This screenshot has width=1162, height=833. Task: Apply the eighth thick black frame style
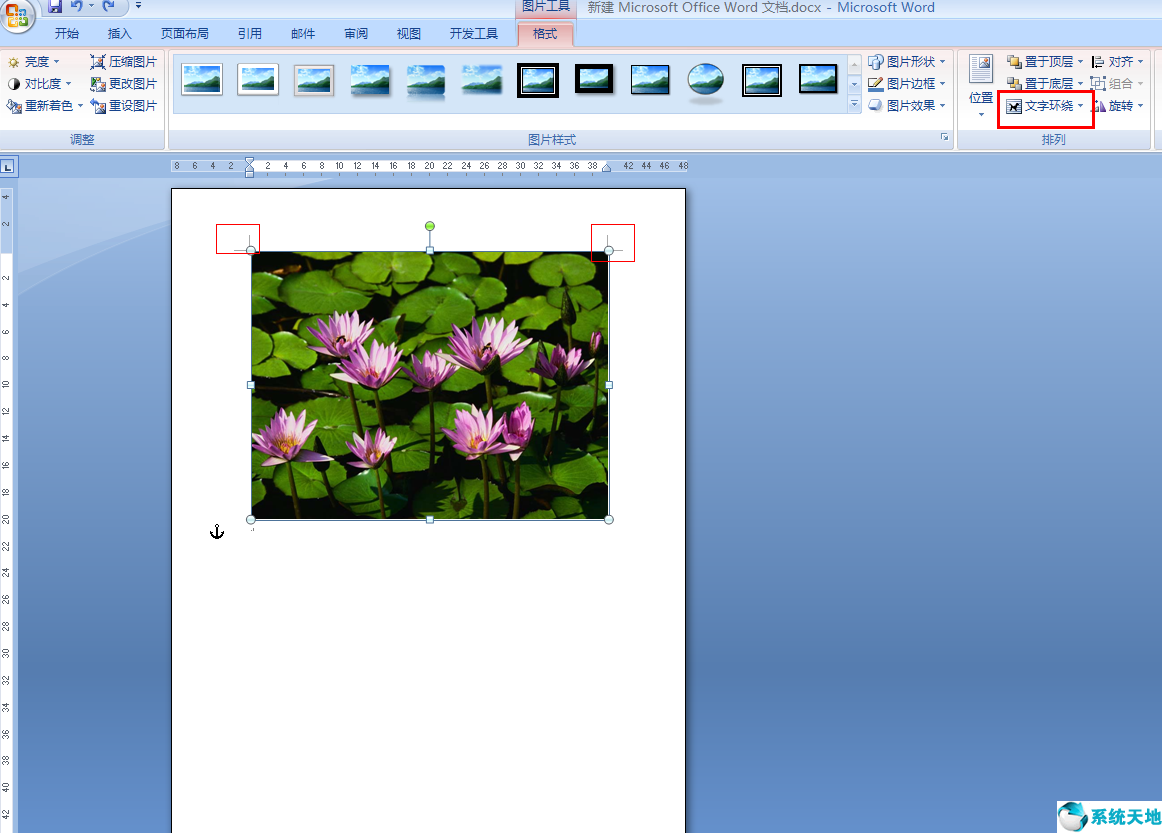(594, 79)
